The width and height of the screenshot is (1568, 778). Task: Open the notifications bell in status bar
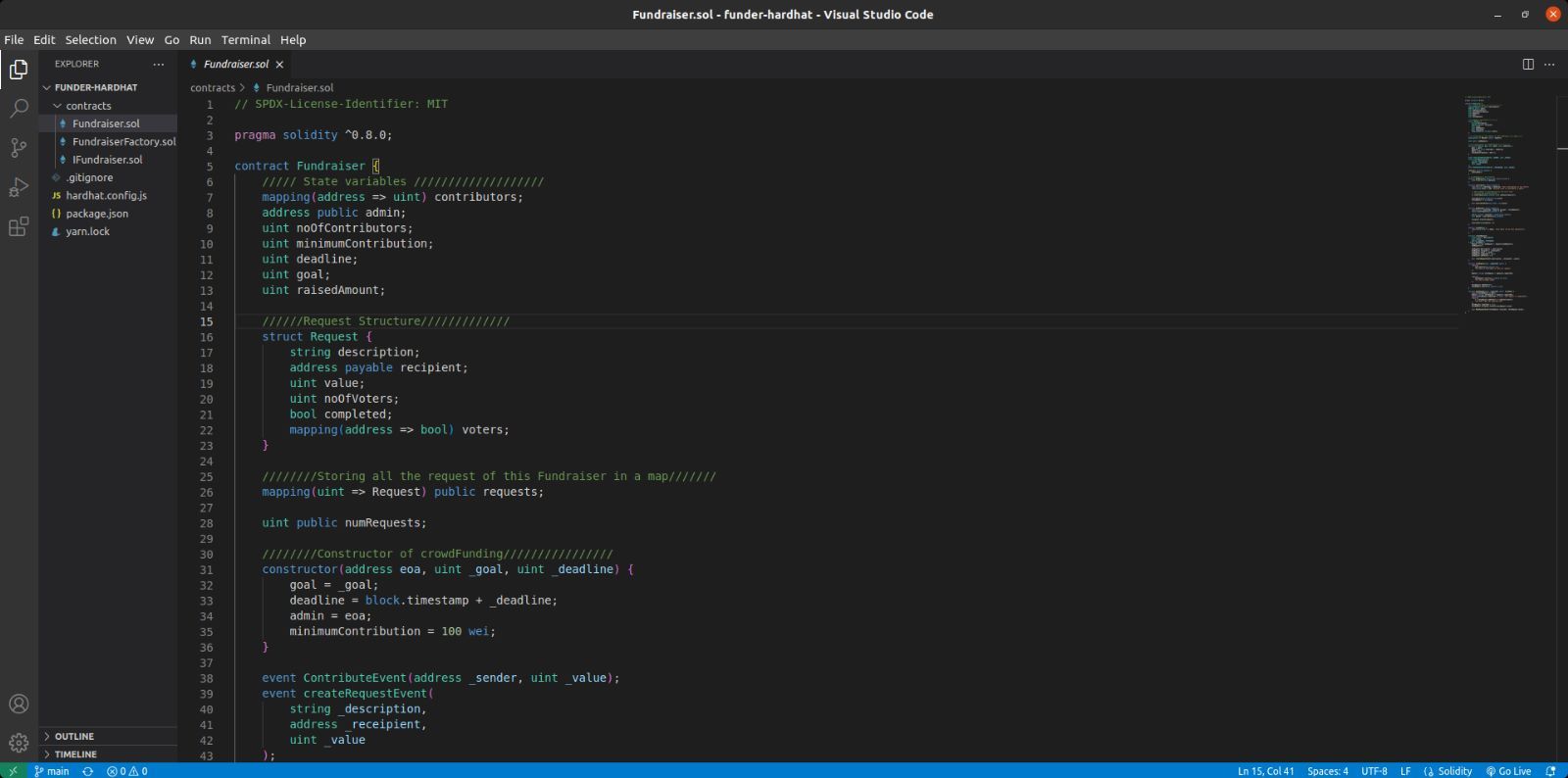tap(1550, 771)
